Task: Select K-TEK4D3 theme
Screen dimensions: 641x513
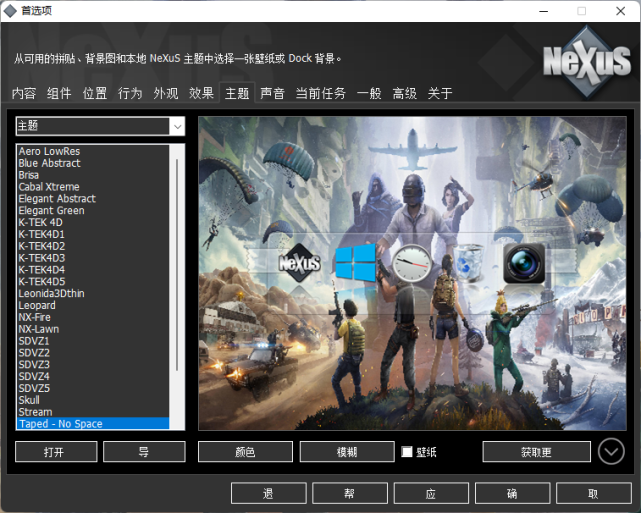Action: pos(92,258)
